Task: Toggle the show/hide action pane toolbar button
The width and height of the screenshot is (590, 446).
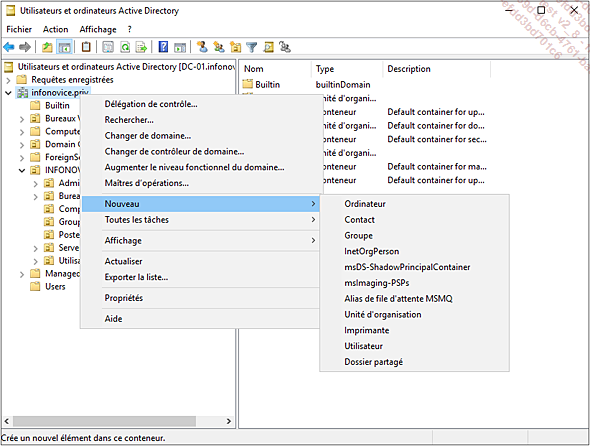Action: click(x=180, y=47)
